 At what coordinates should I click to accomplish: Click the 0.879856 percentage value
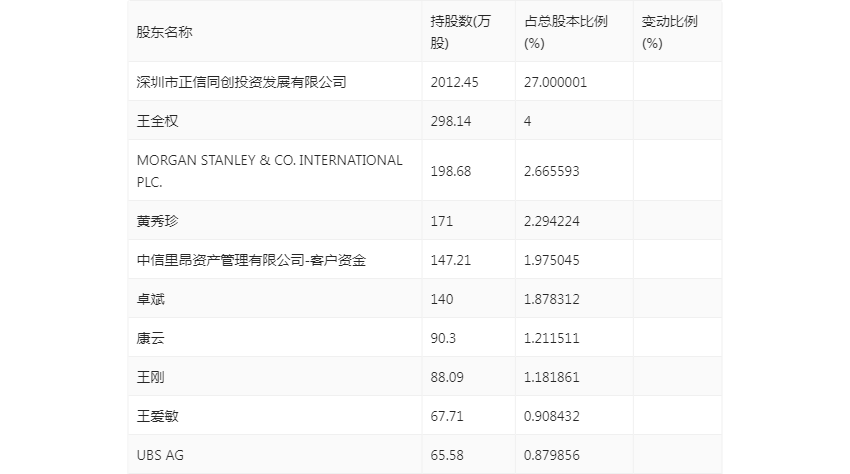[551, 455]
